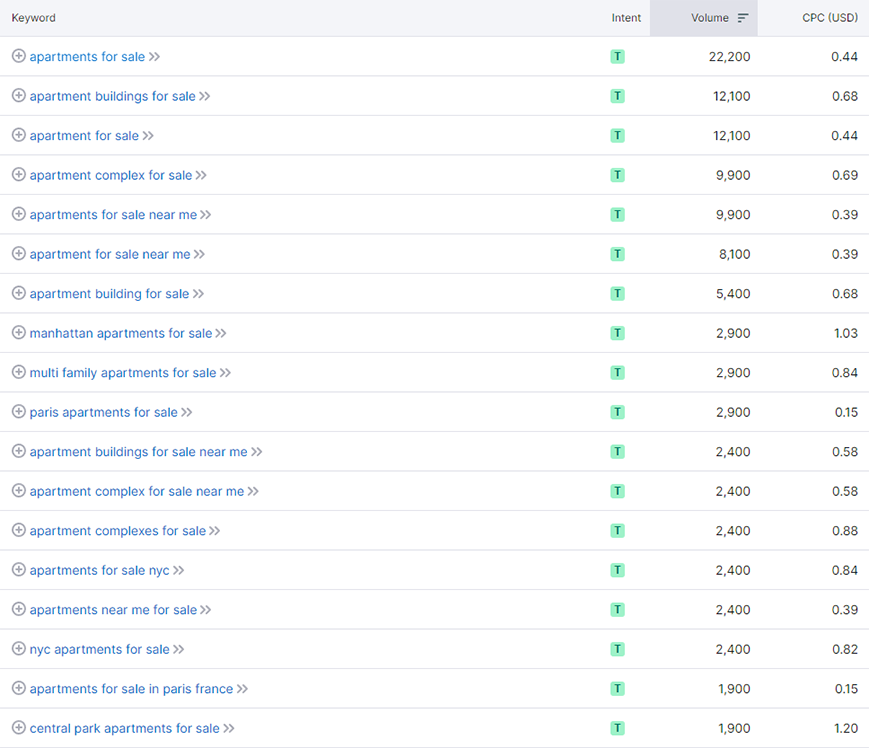Follow 'apartments for sale in paris france' link
Image resolution: width=869 pixels, height=748 pixels.
point(131,689)
